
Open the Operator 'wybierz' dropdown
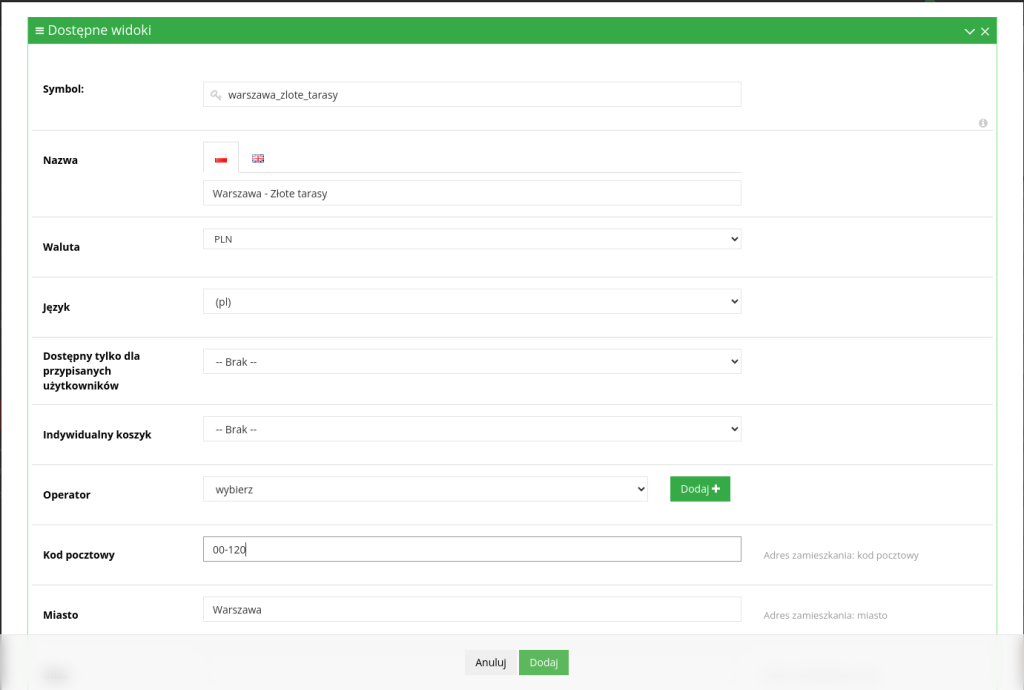pyautogui.click(x=425, y=489)
